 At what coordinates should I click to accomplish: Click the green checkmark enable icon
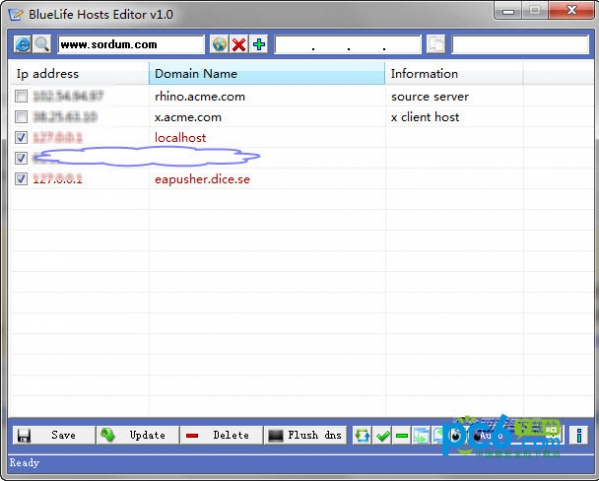[382, 435]
